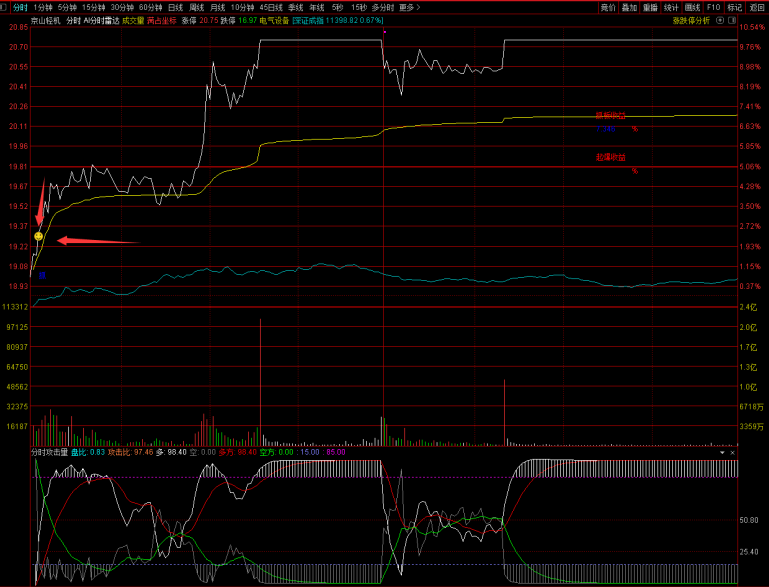Open the 分时攻击量 panel dropdown arrow
The width and height of the screenshot is (769, 587).
(722, 453)
